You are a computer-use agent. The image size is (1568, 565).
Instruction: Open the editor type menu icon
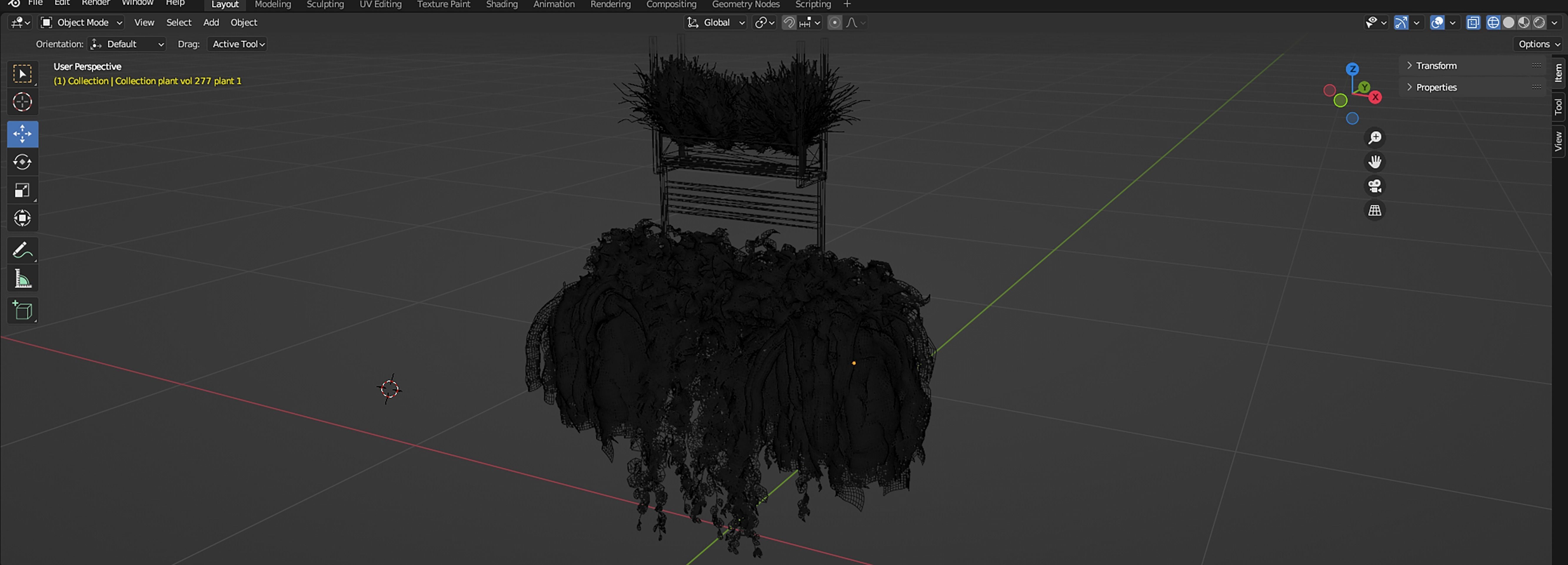click(20, 23)
